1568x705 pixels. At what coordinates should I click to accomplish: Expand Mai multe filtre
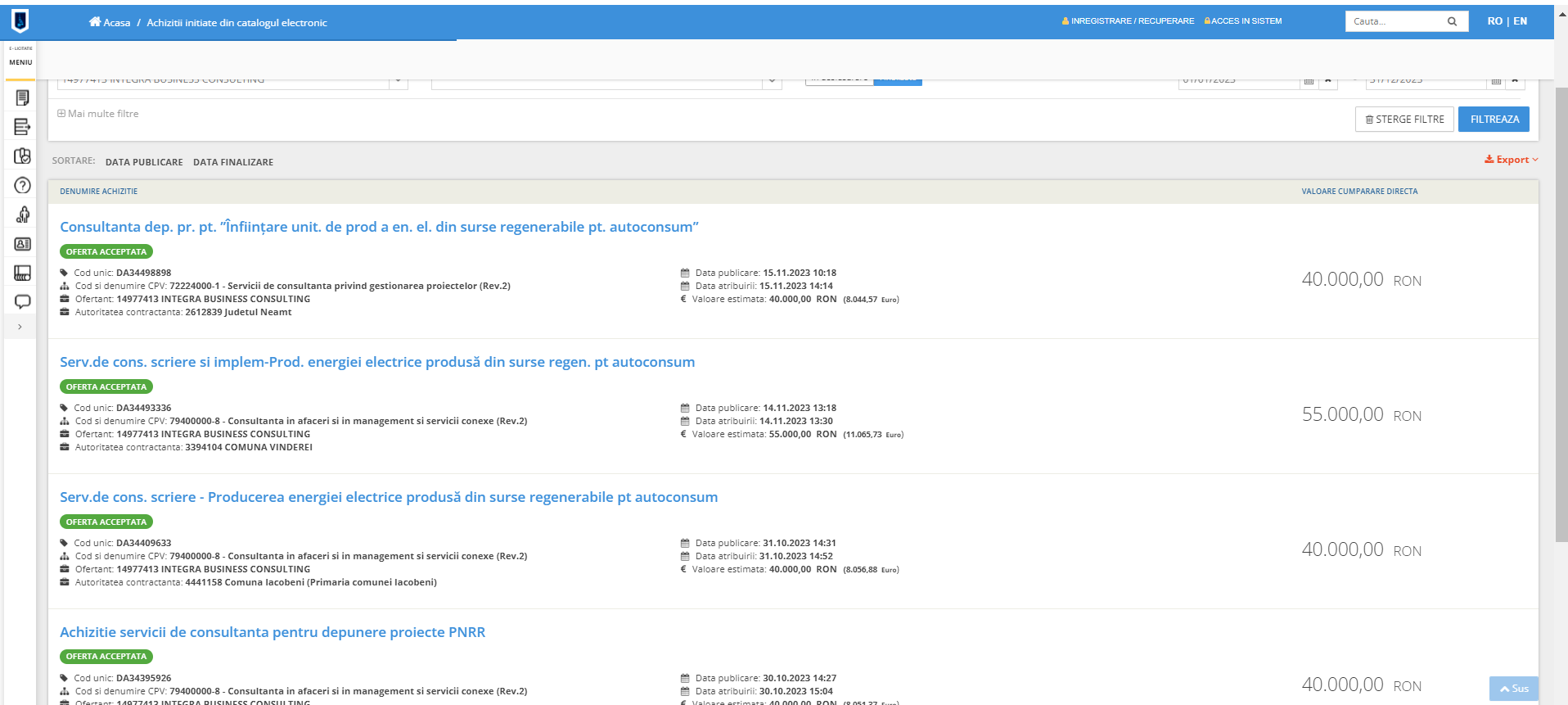[98, 114]
